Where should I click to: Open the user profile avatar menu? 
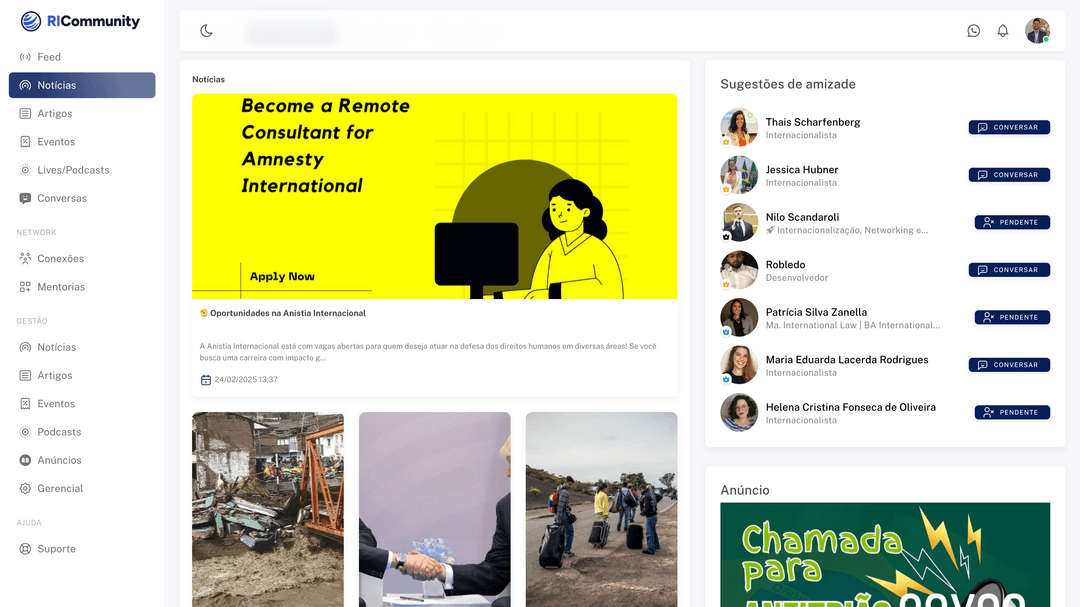click(x=1037, y=30)
